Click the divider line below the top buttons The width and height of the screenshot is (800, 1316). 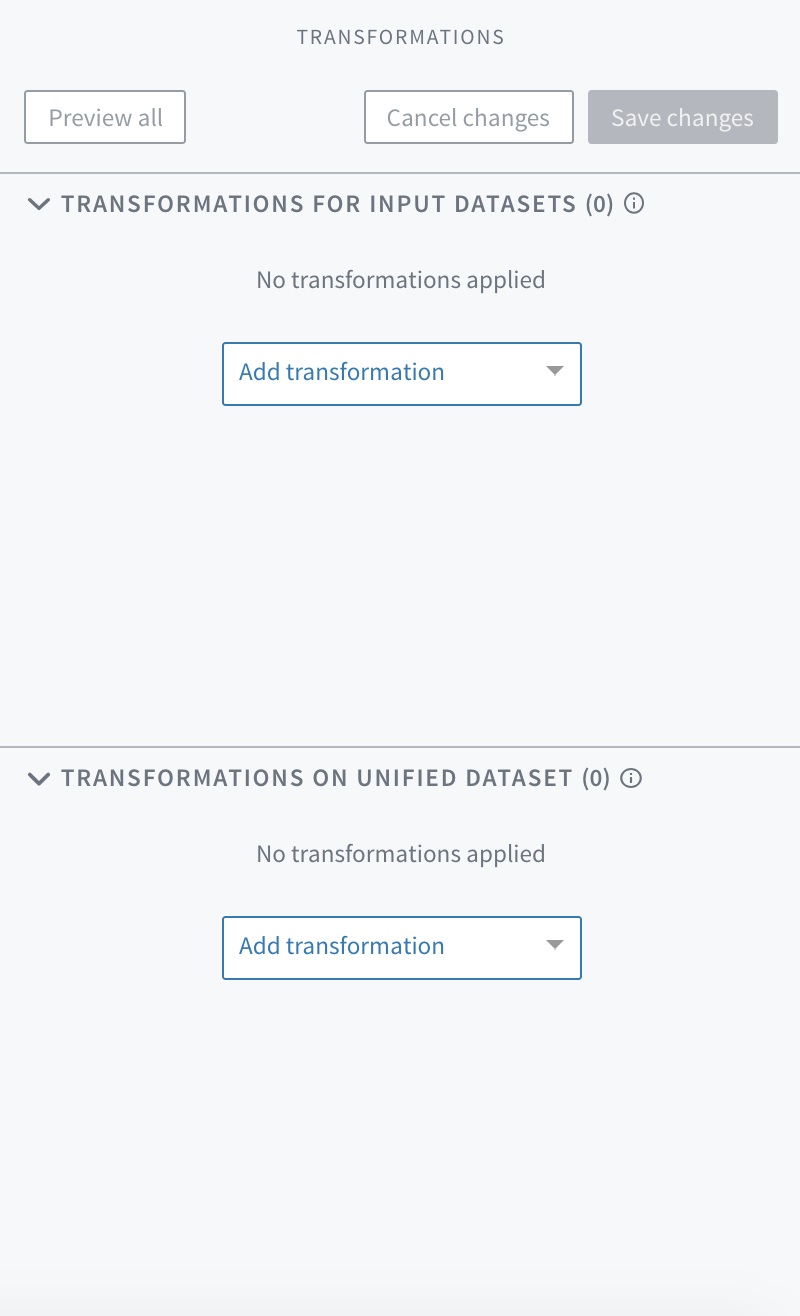tap(400, 173)
